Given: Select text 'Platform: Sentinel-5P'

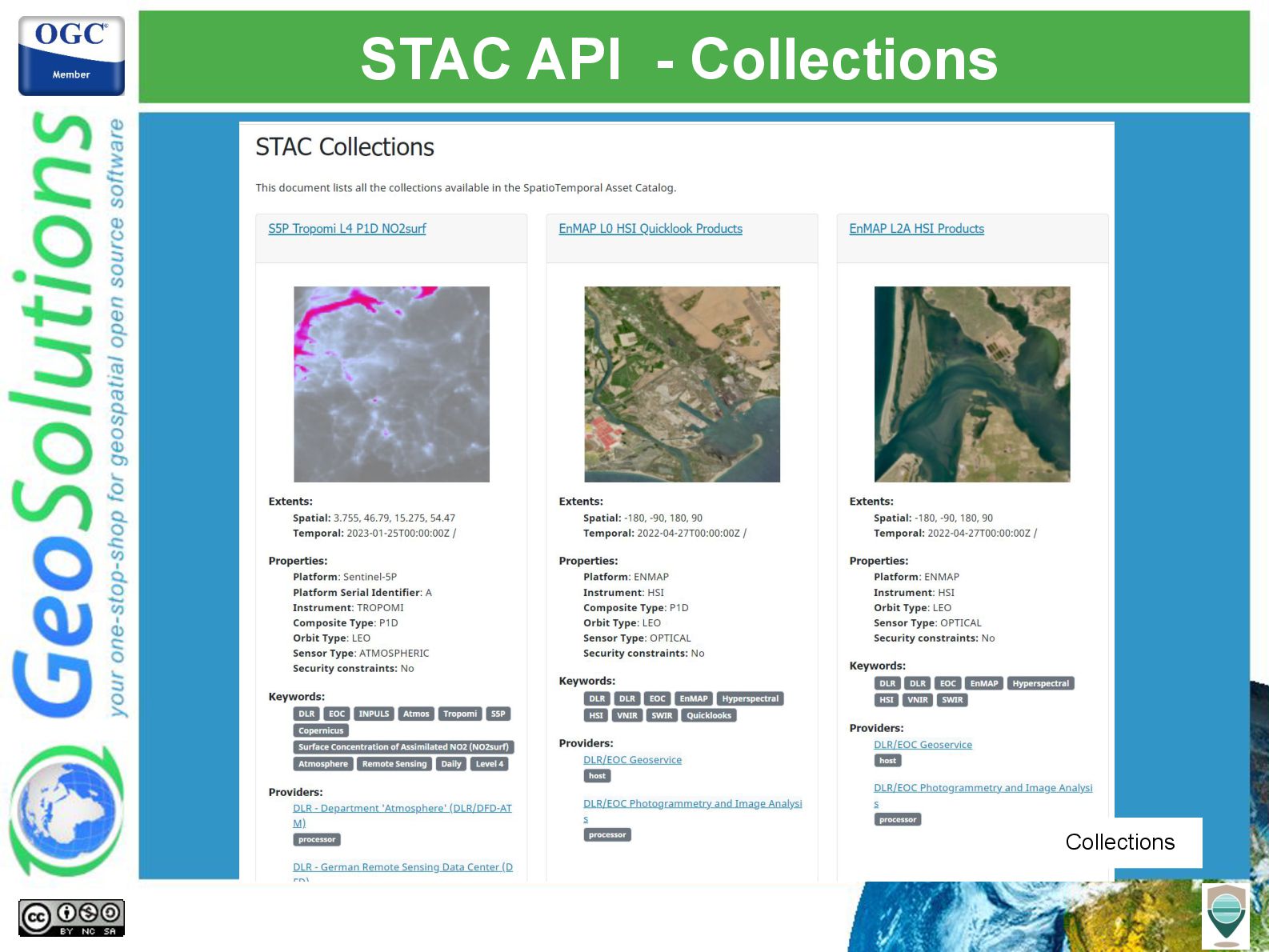Looking at the screenshot, I should tap(345, 577).
